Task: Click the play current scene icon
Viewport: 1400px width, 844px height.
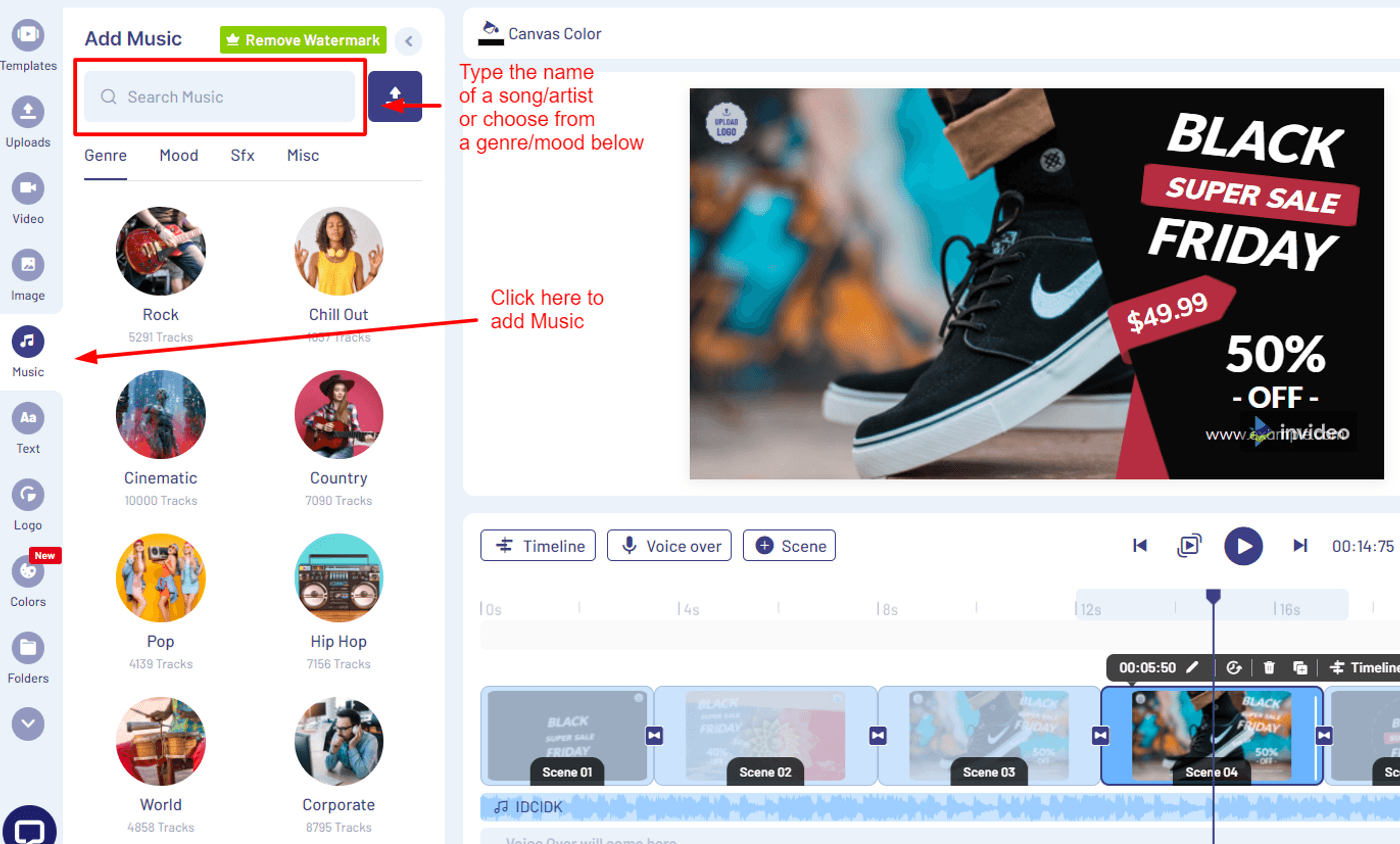Action: [1189, 545]
